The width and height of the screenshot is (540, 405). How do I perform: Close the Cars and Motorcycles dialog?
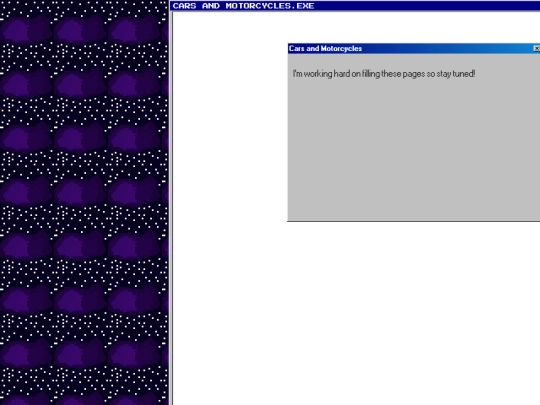tap(537, 49)
